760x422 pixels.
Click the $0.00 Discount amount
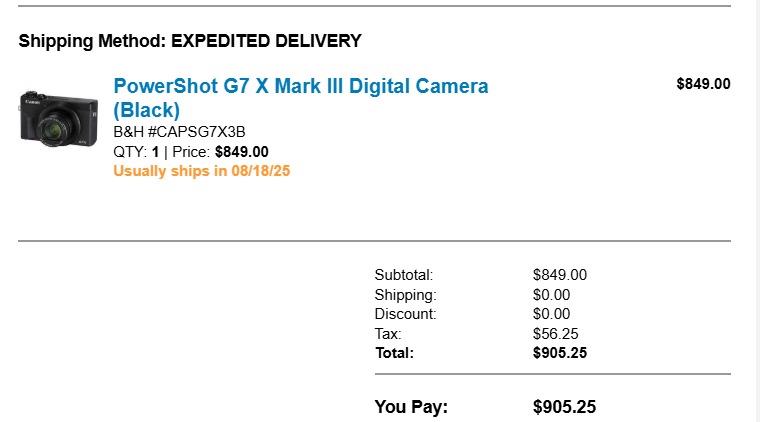[551, 314]
